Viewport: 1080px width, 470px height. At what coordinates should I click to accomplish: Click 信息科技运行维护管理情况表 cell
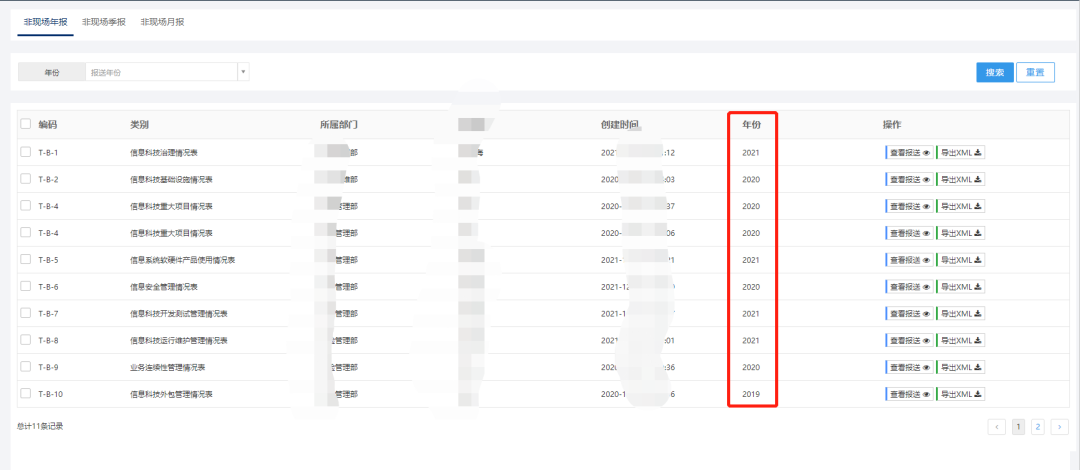click(178, 340)
